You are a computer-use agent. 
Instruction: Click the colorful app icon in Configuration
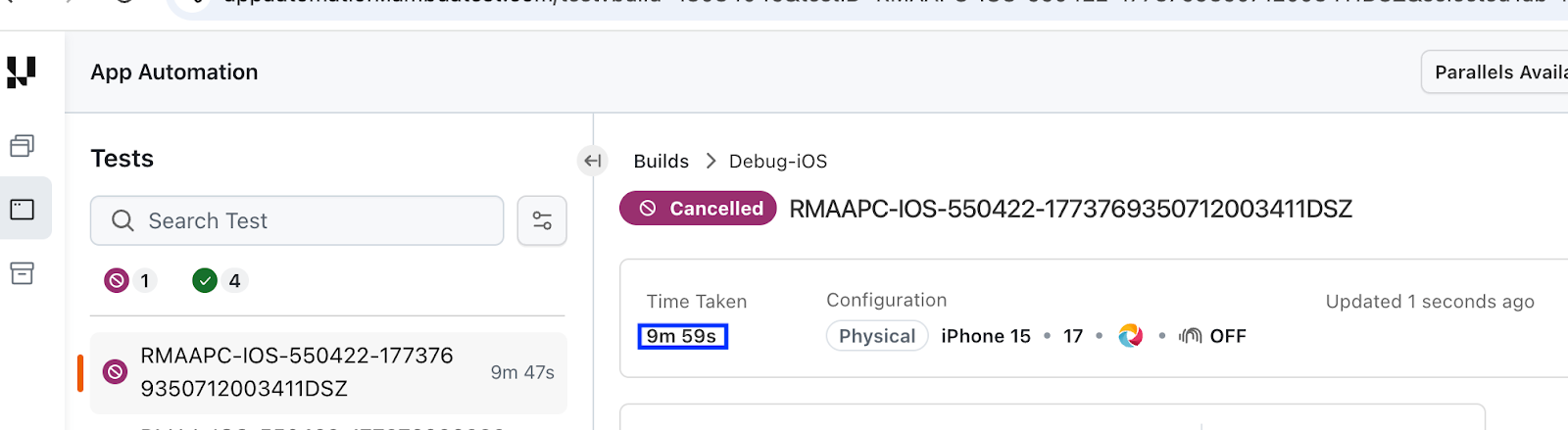[1130, 336]
